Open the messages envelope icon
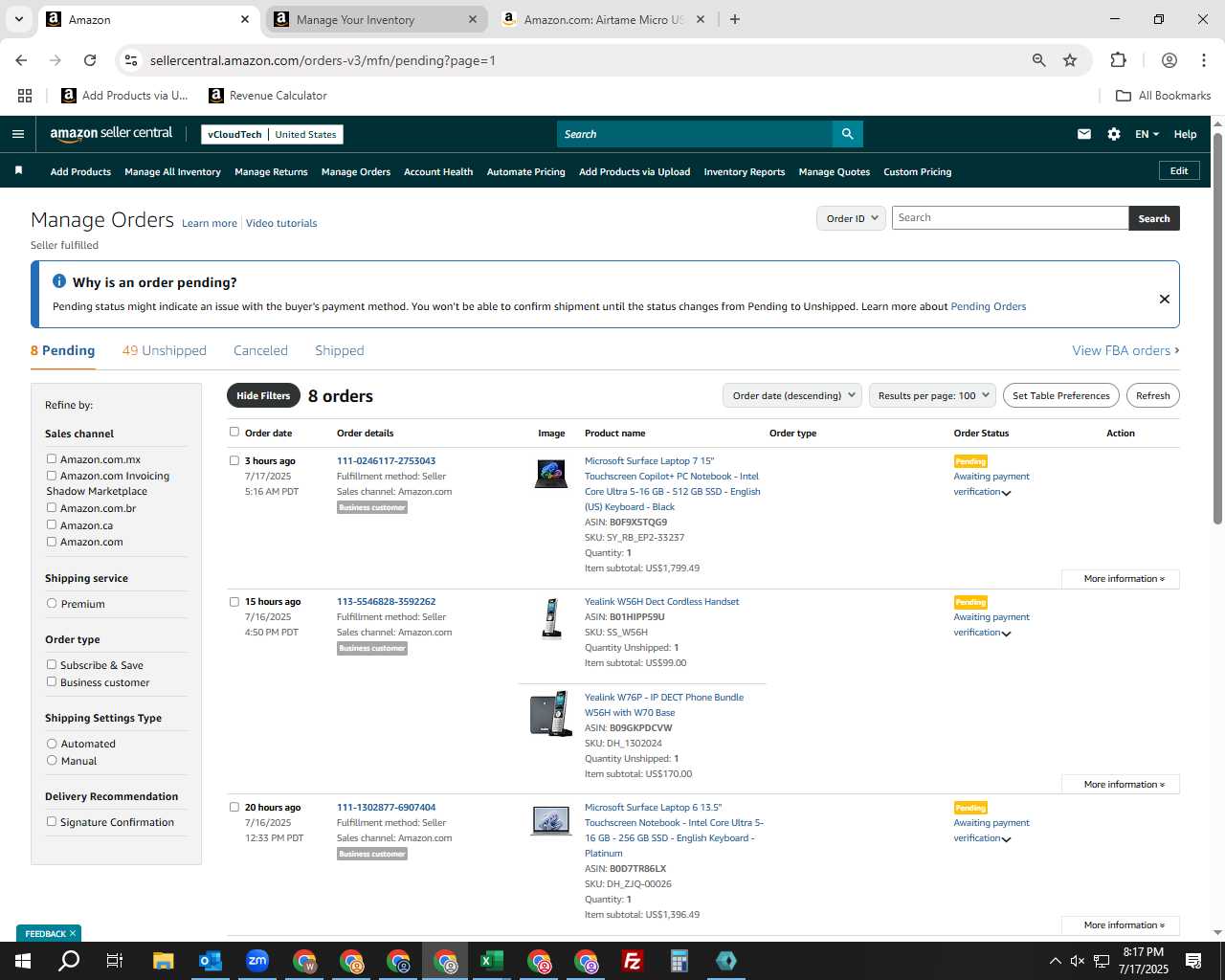Viewport: 1225px width, 980px height. coord(1084,134)
